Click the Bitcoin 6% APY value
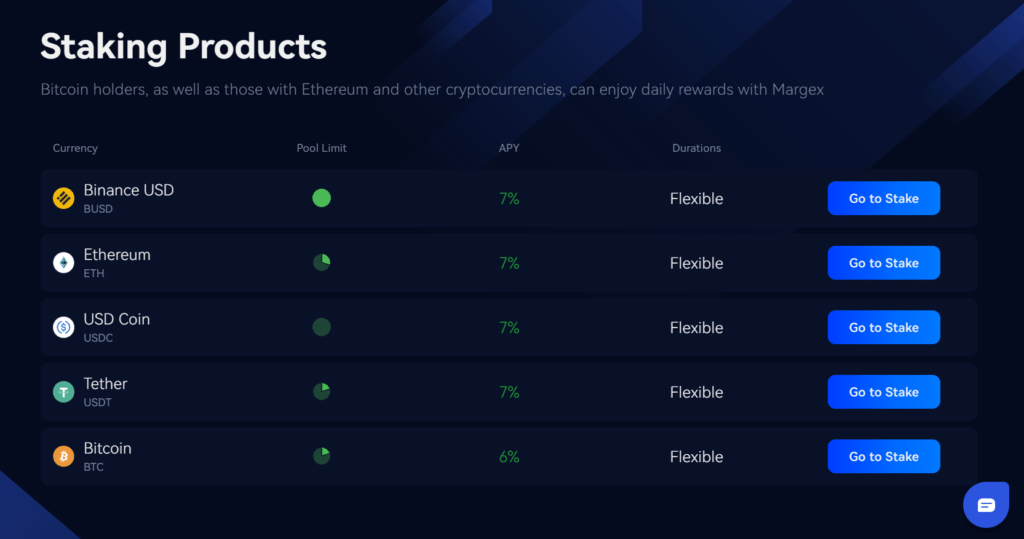The height and width of the screenshot is (539, 1024). pos(509,457)
